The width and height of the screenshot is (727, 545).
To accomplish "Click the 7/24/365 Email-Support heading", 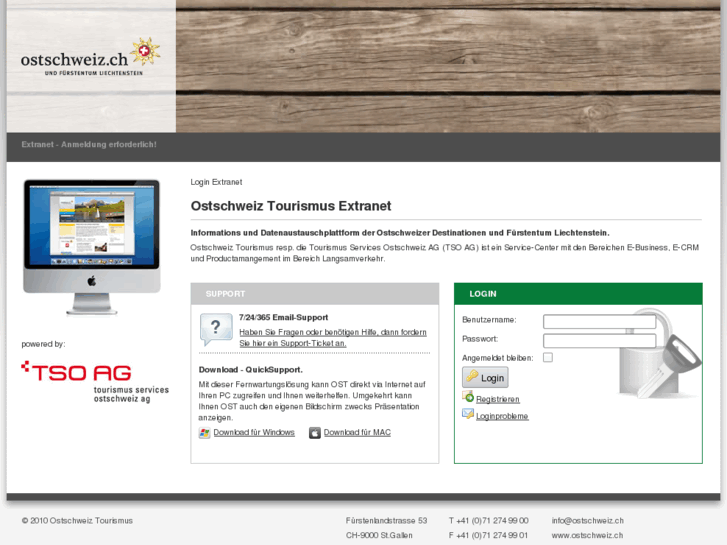I will point(283,317).
